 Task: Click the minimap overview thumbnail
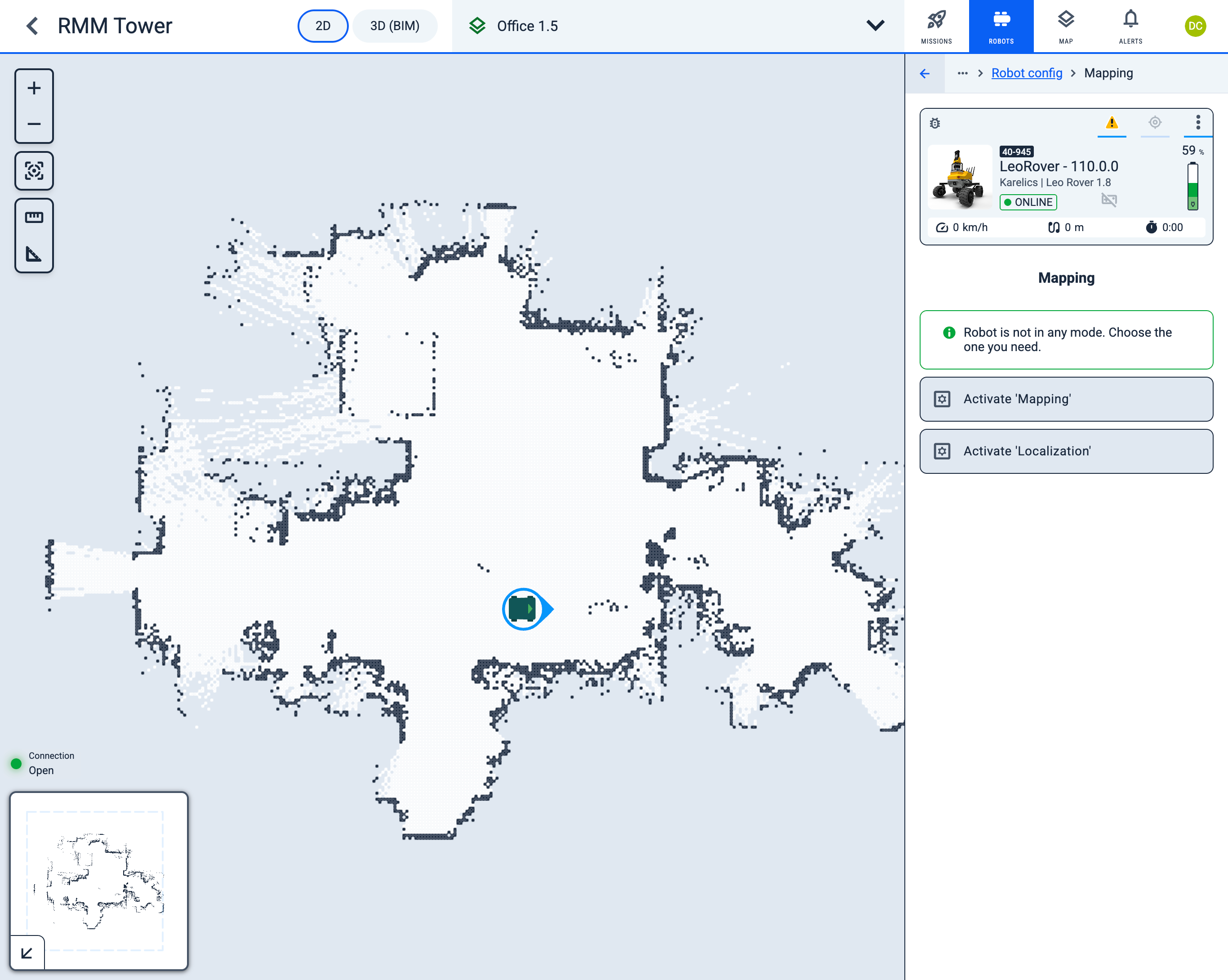pos(98,881)
